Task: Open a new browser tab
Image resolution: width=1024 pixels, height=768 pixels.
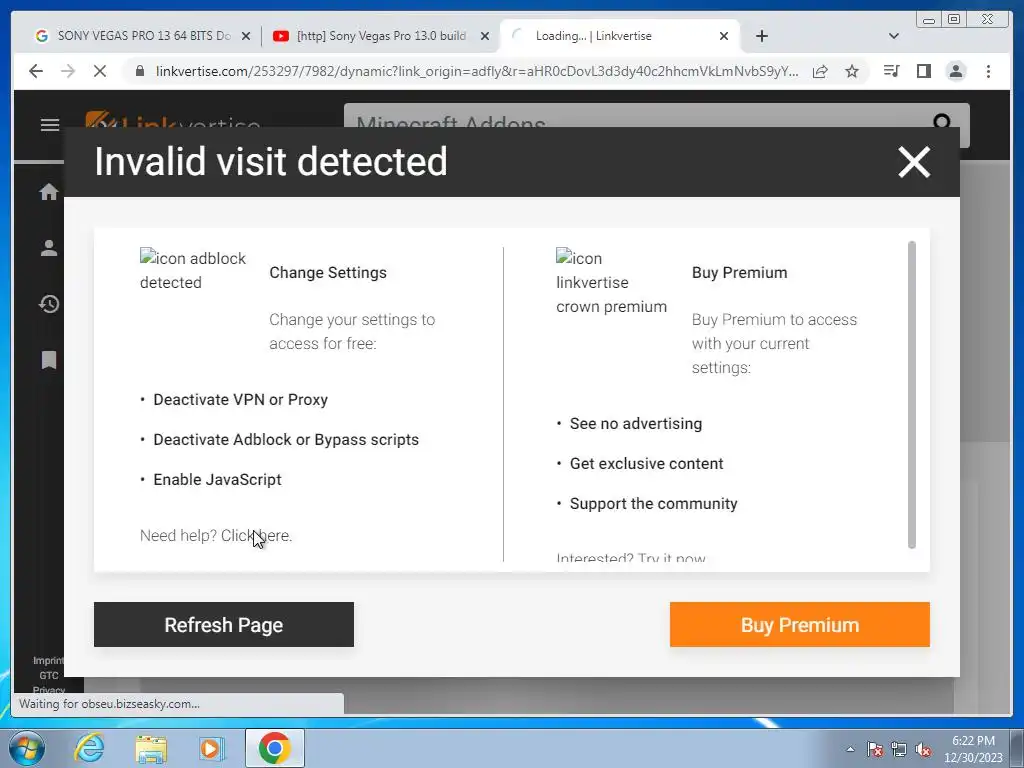Action: [761, 36]
